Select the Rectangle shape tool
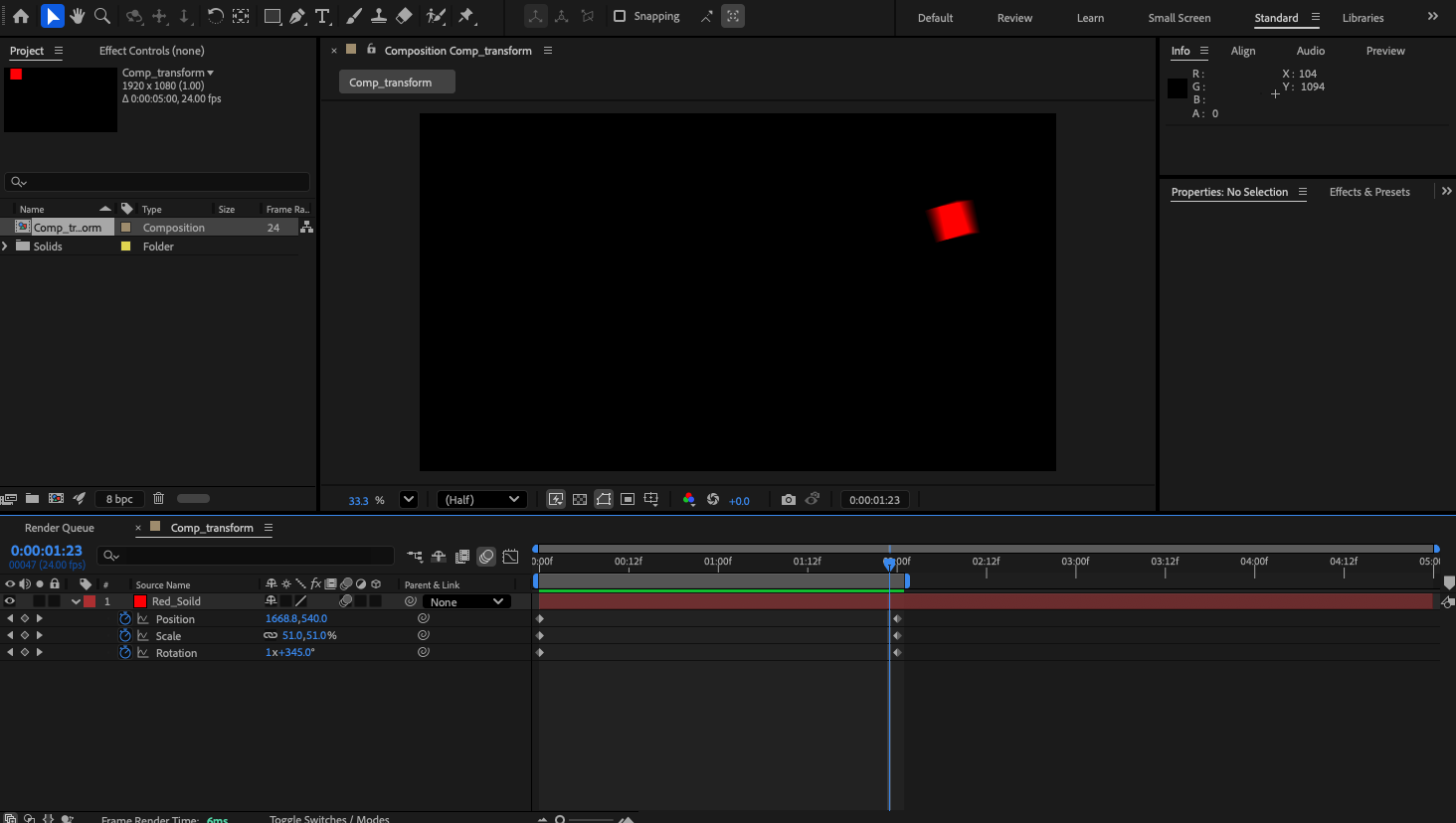 (272, 16)
